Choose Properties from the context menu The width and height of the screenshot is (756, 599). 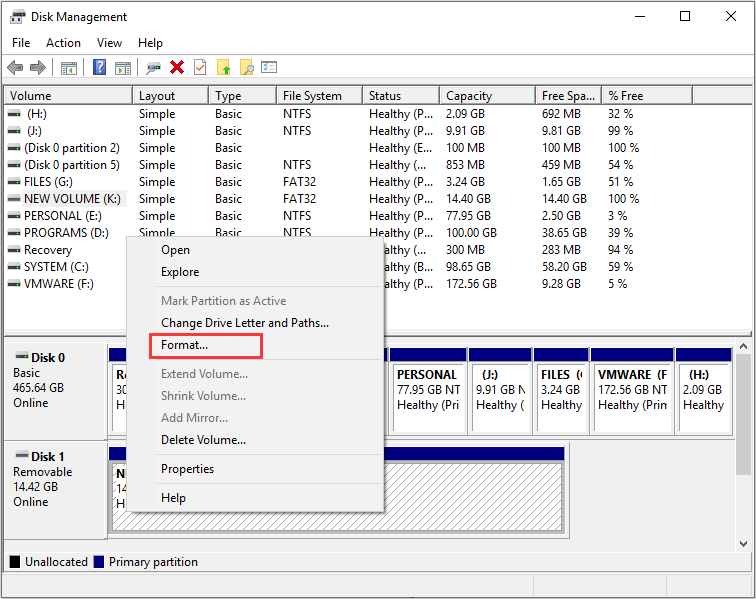[x=187, y=469]
